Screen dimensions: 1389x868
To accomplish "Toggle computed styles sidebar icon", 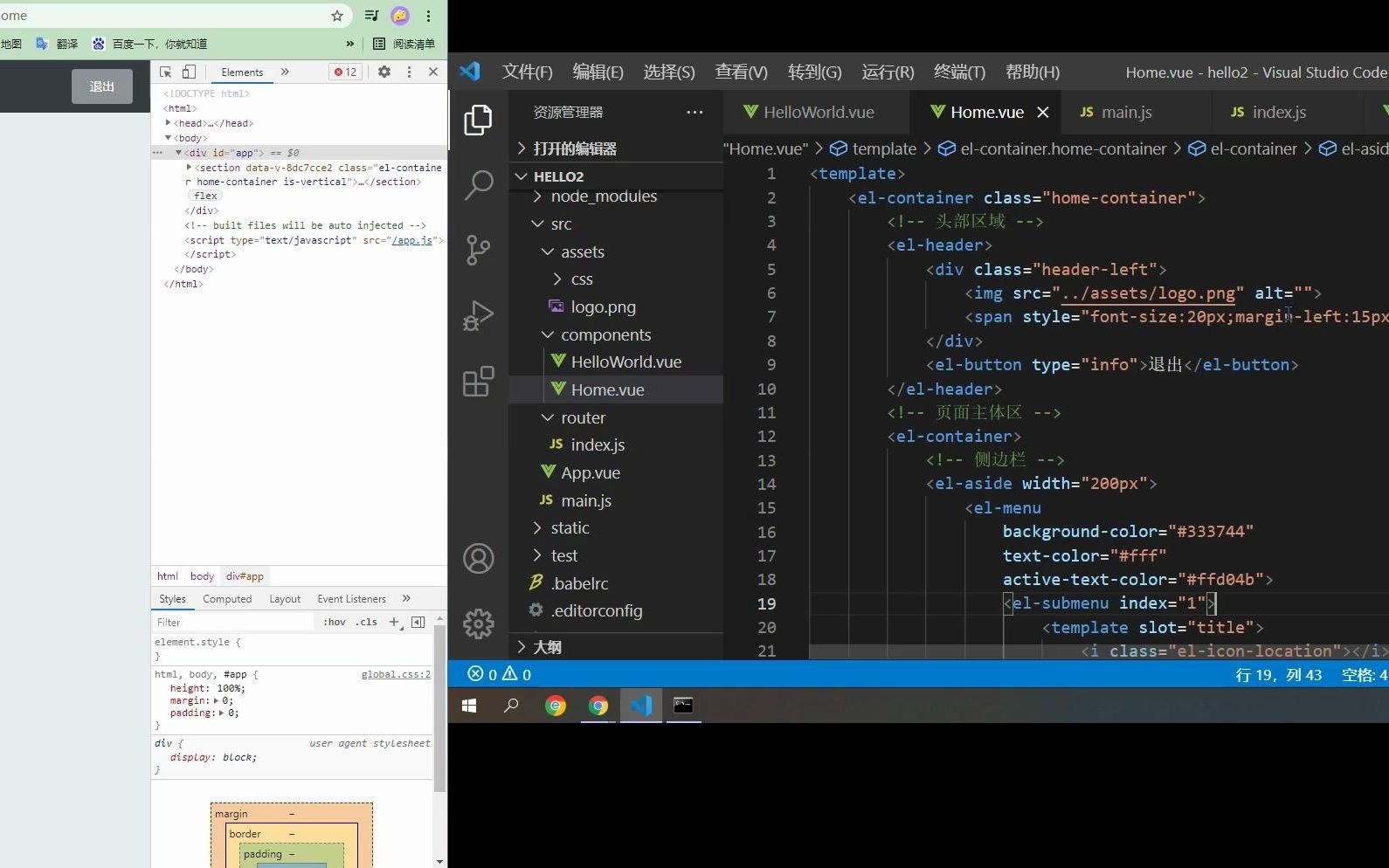I will coord(418,623).
